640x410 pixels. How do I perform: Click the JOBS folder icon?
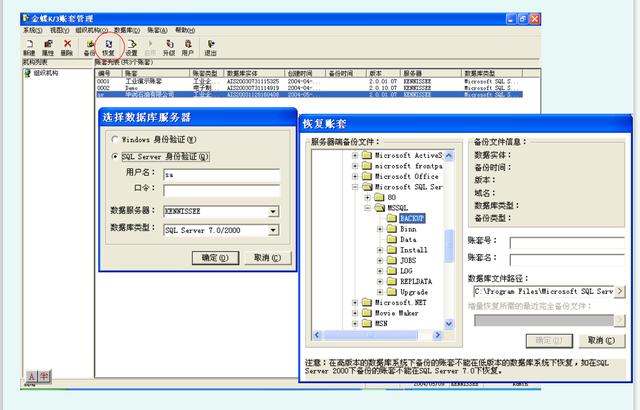point(392,260)
